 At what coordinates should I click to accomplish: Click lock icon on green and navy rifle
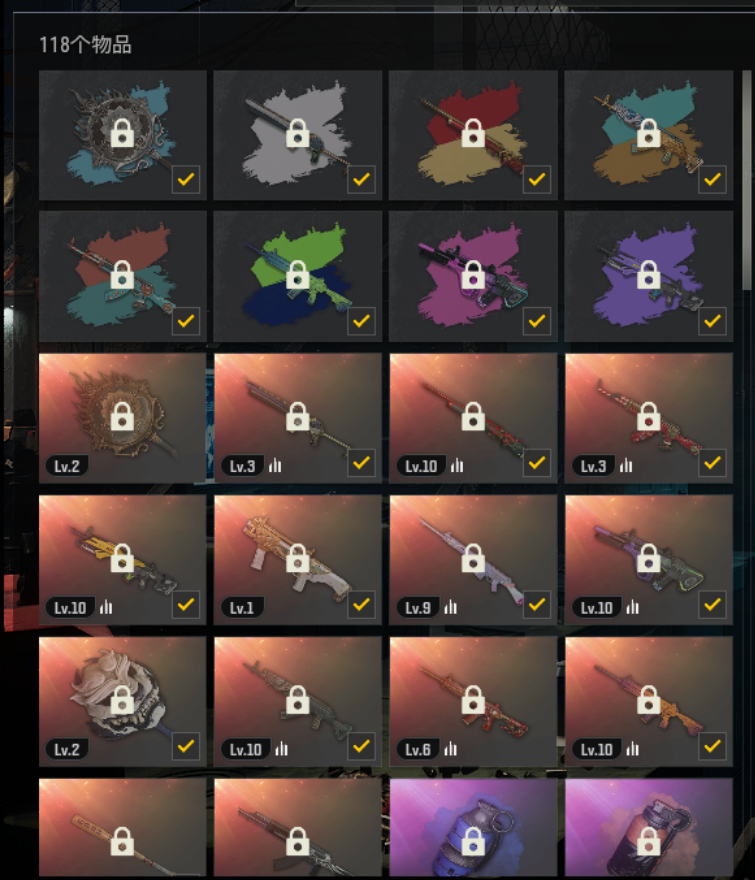(x=298, y=275)
